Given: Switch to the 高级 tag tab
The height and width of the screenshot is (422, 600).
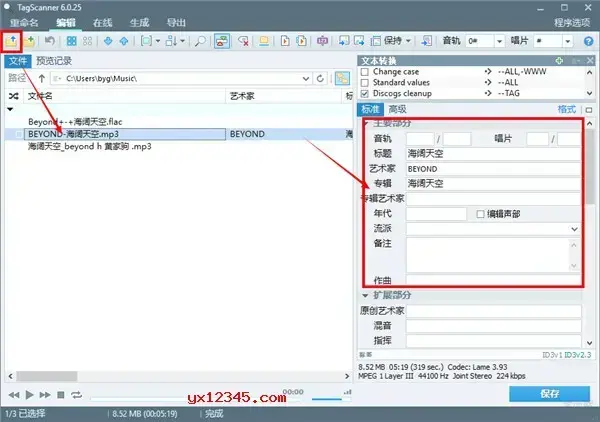Looking at the screenshot, I should click(397, 109).
